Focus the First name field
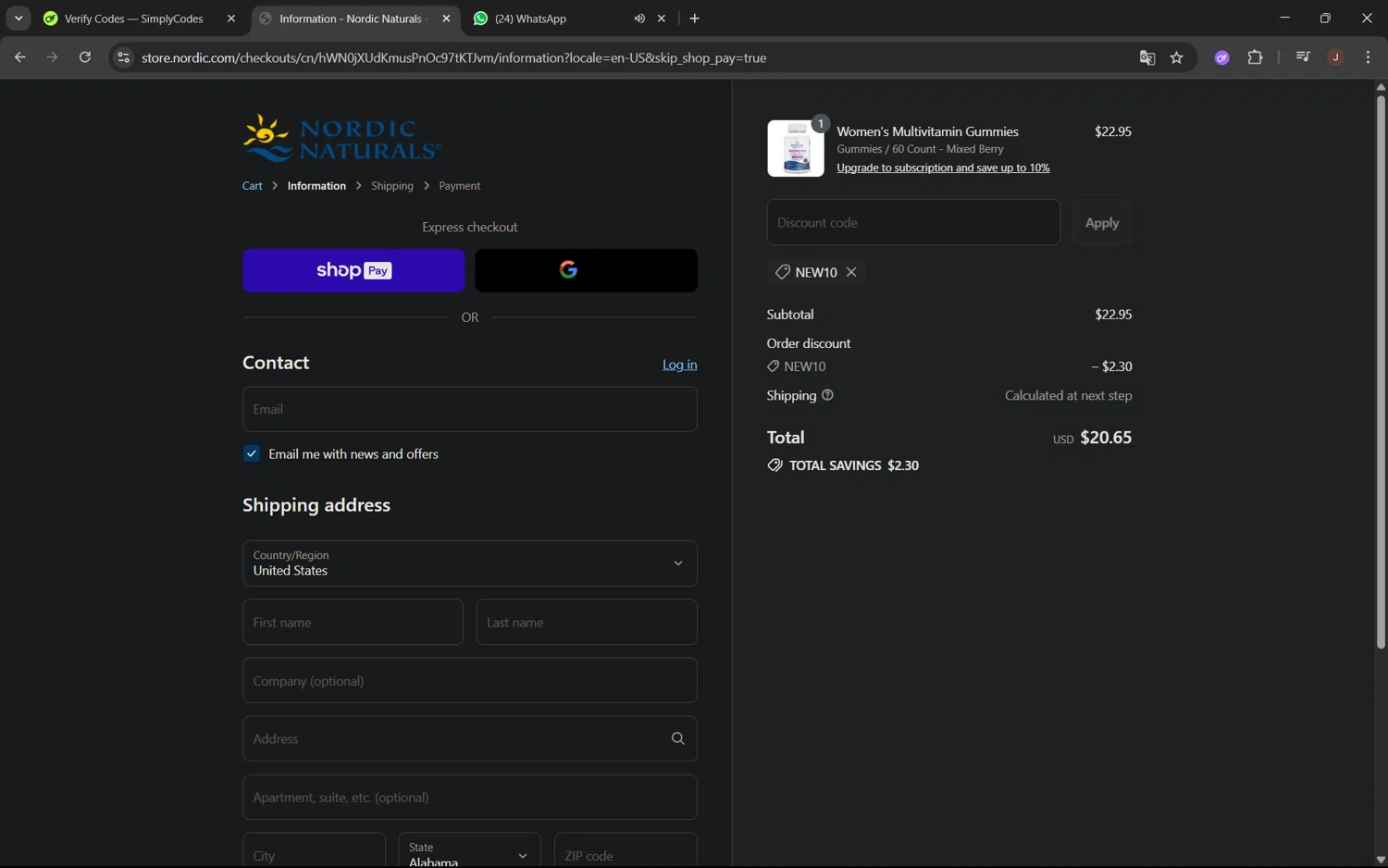 [353, 622]
